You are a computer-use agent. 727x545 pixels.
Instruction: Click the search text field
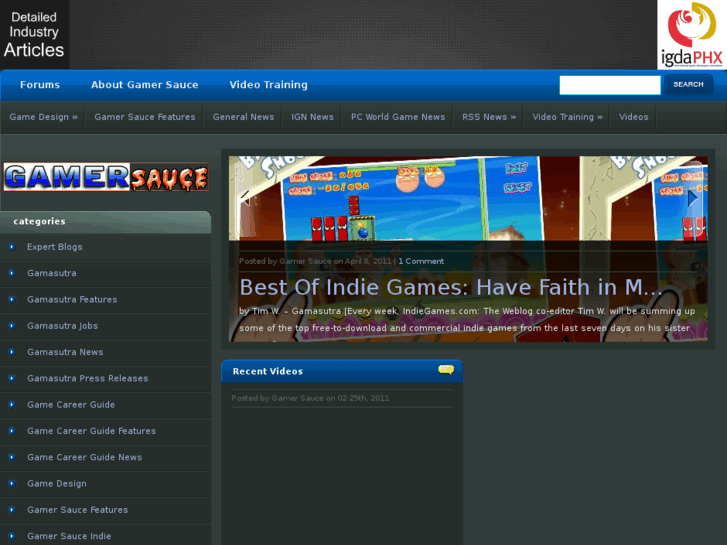click(x=610, y=85)
